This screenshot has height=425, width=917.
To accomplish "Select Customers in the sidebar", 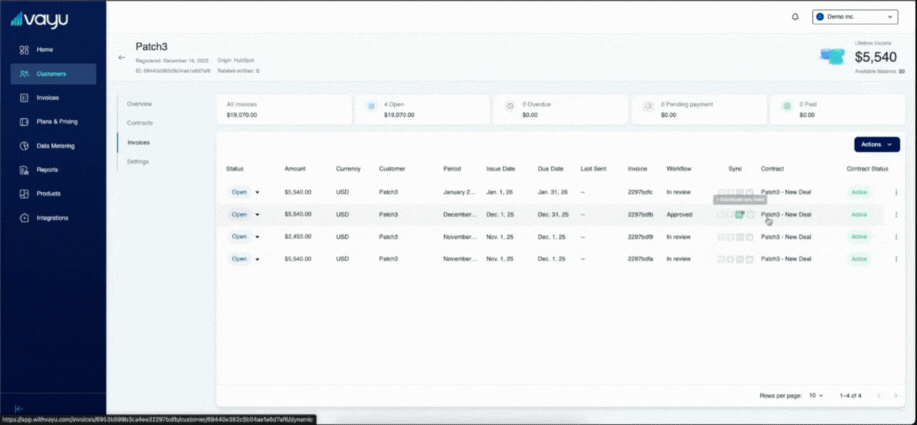I will coord(53,74).
